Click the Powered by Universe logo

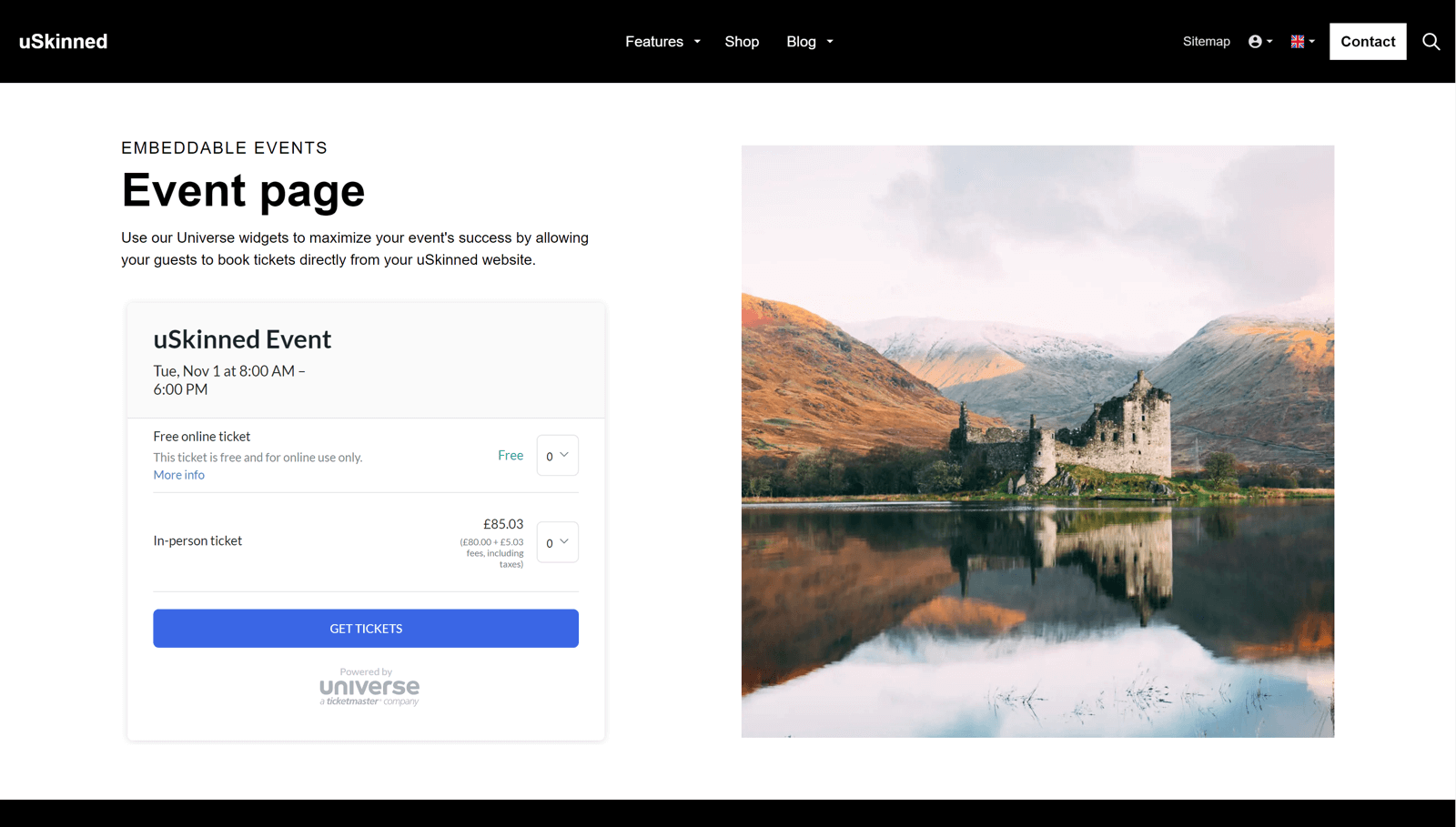[x=368, y=687]
